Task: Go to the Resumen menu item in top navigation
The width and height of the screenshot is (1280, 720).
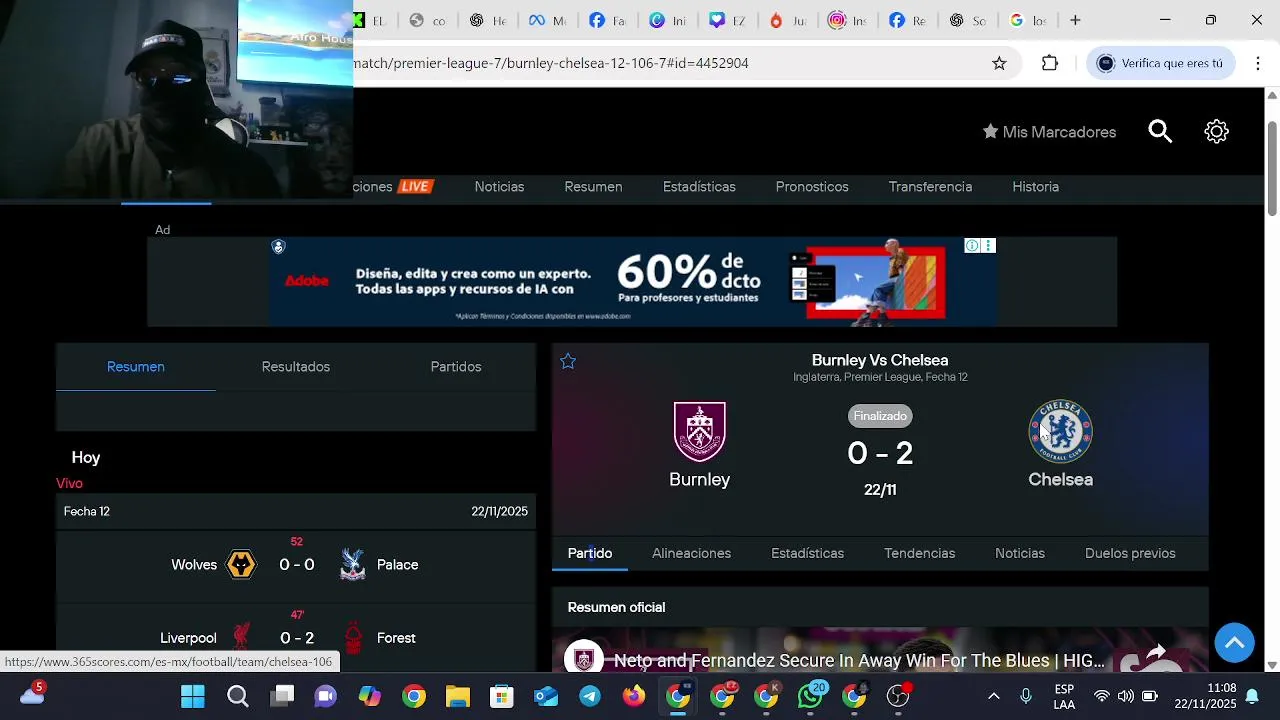Action: pyautogui.click(x=593, y=187)
